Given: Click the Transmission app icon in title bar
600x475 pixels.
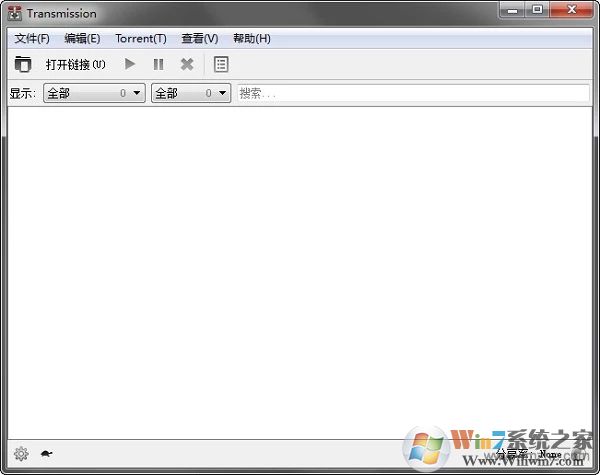Looking at the screenshot, I should (x=15, y=13).
